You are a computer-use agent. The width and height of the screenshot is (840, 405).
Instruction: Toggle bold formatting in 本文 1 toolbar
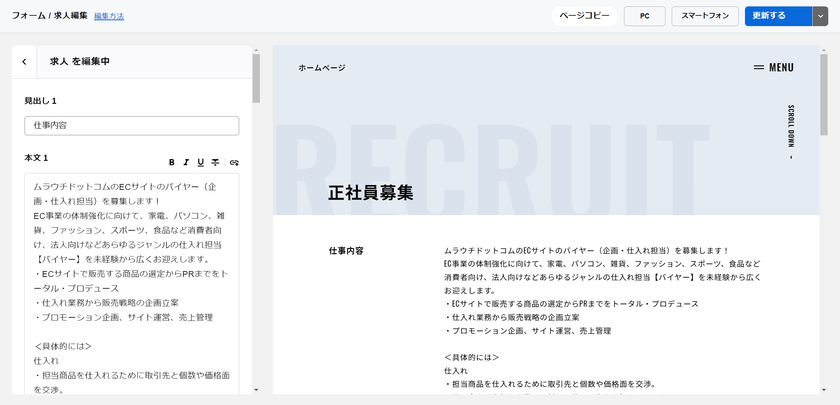pos(172,162)
